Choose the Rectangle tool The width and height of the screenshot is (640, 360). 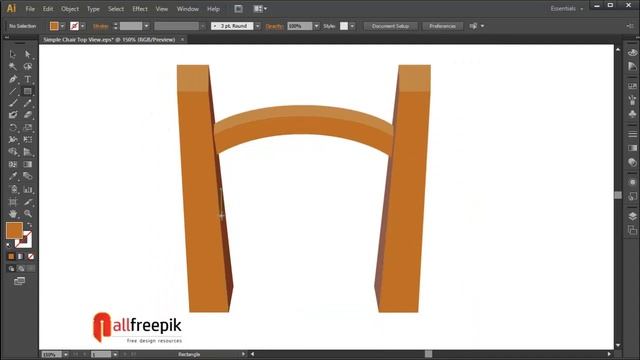click(28, 91)
